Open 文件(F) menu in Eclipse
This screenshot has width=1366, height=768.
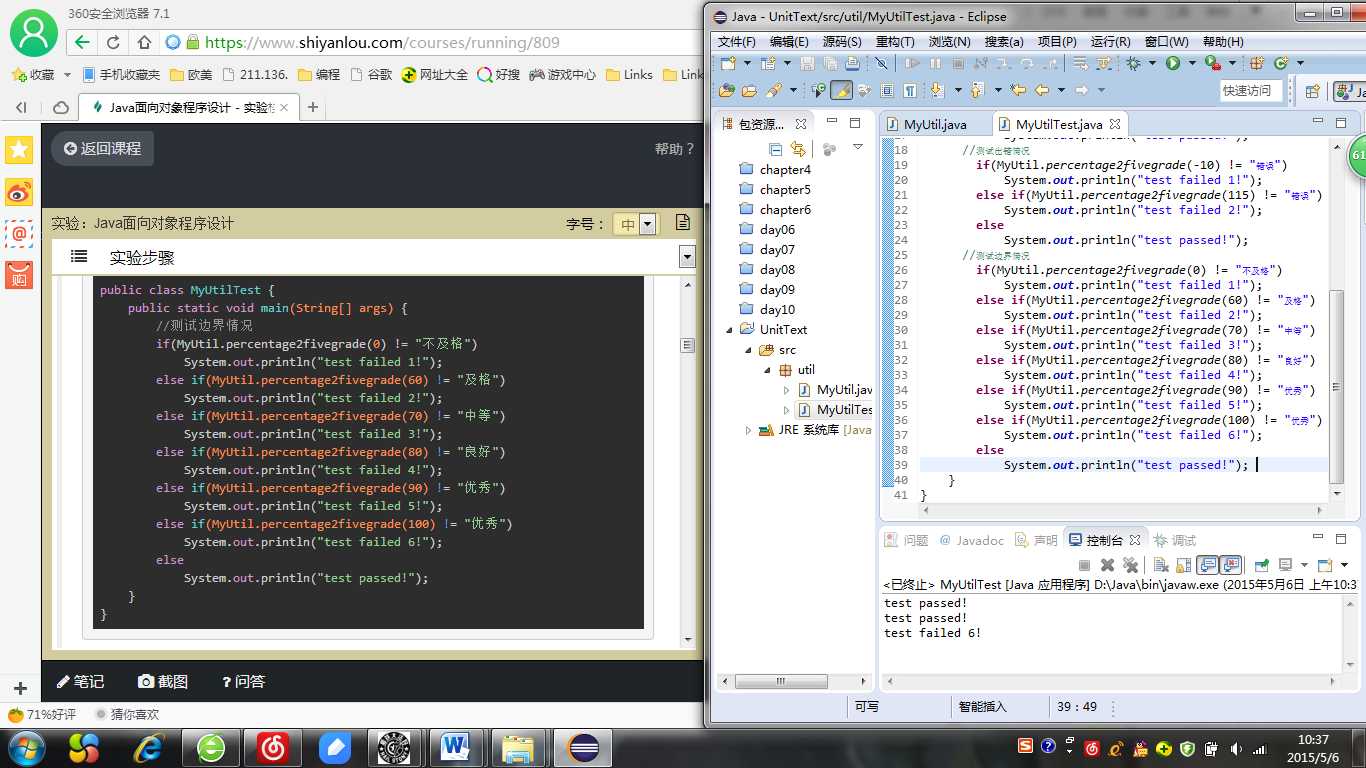pos(737,42)
